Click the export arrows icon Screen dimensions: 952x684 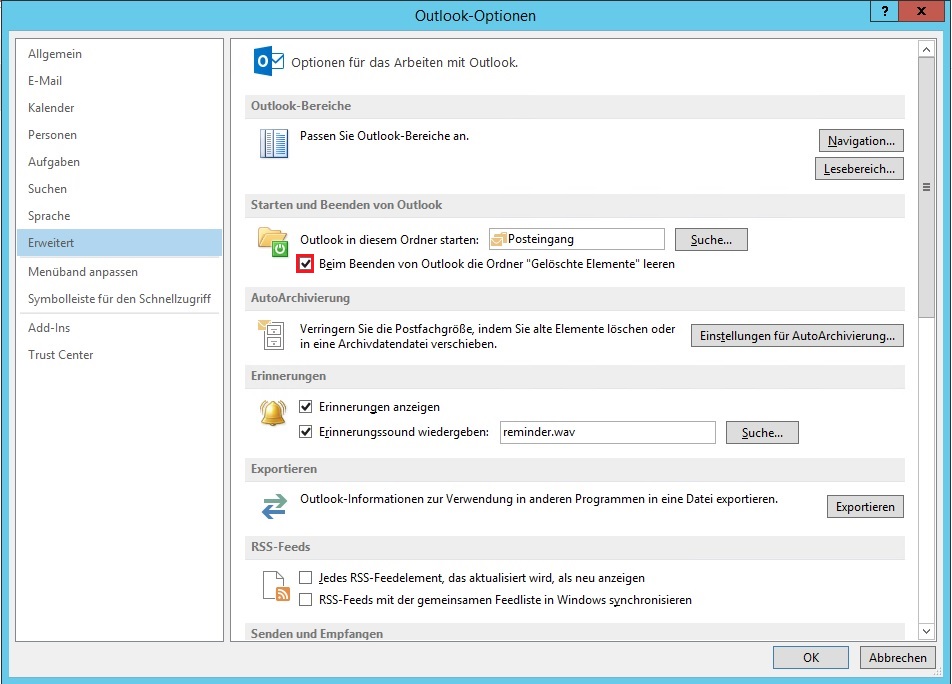coord(274,506)
